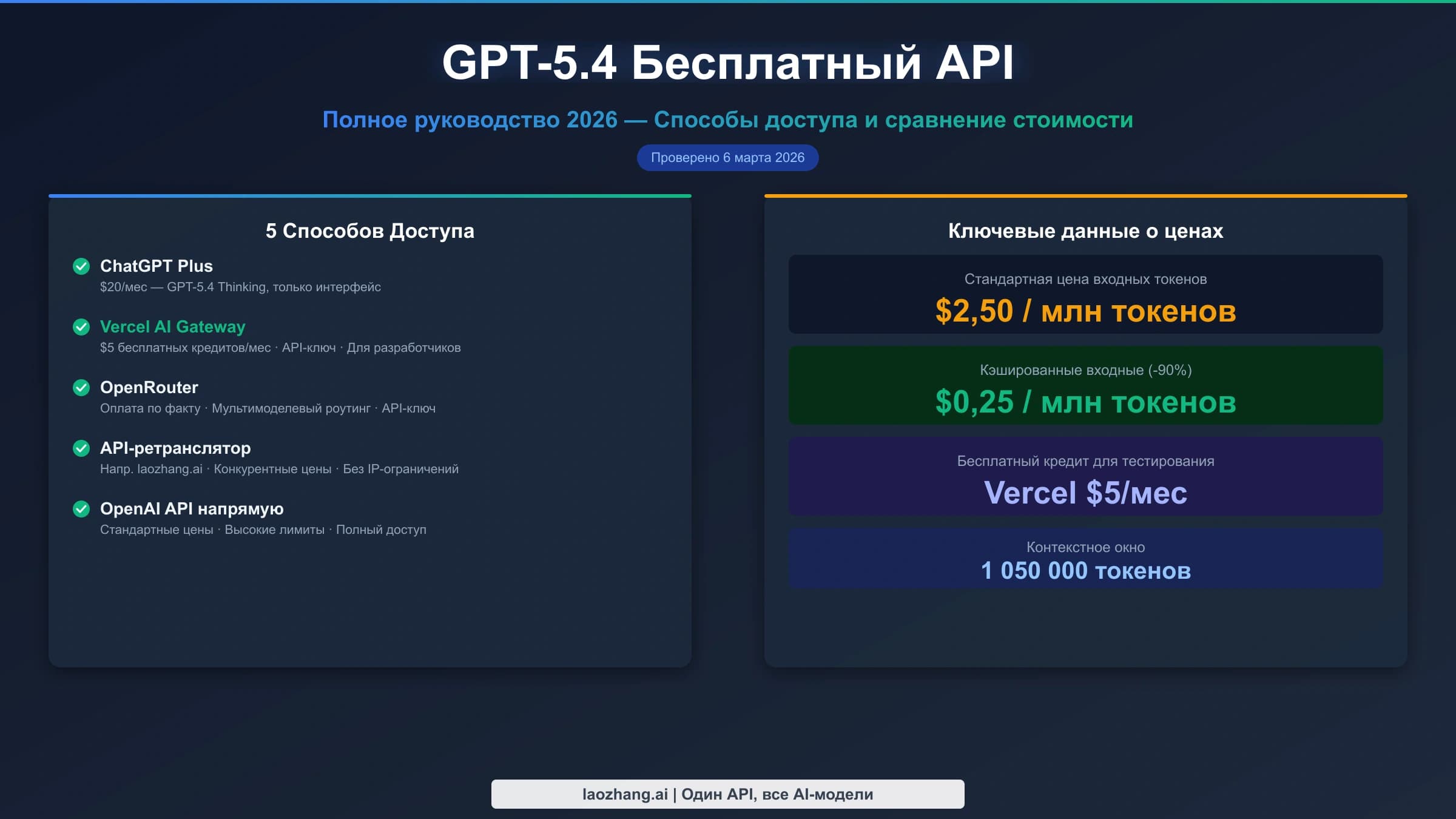
Task: Click description '$5 бесплатных кредитов/мес · API-ключ · Для разработчиков'
Action: click(x=280, y=348)
